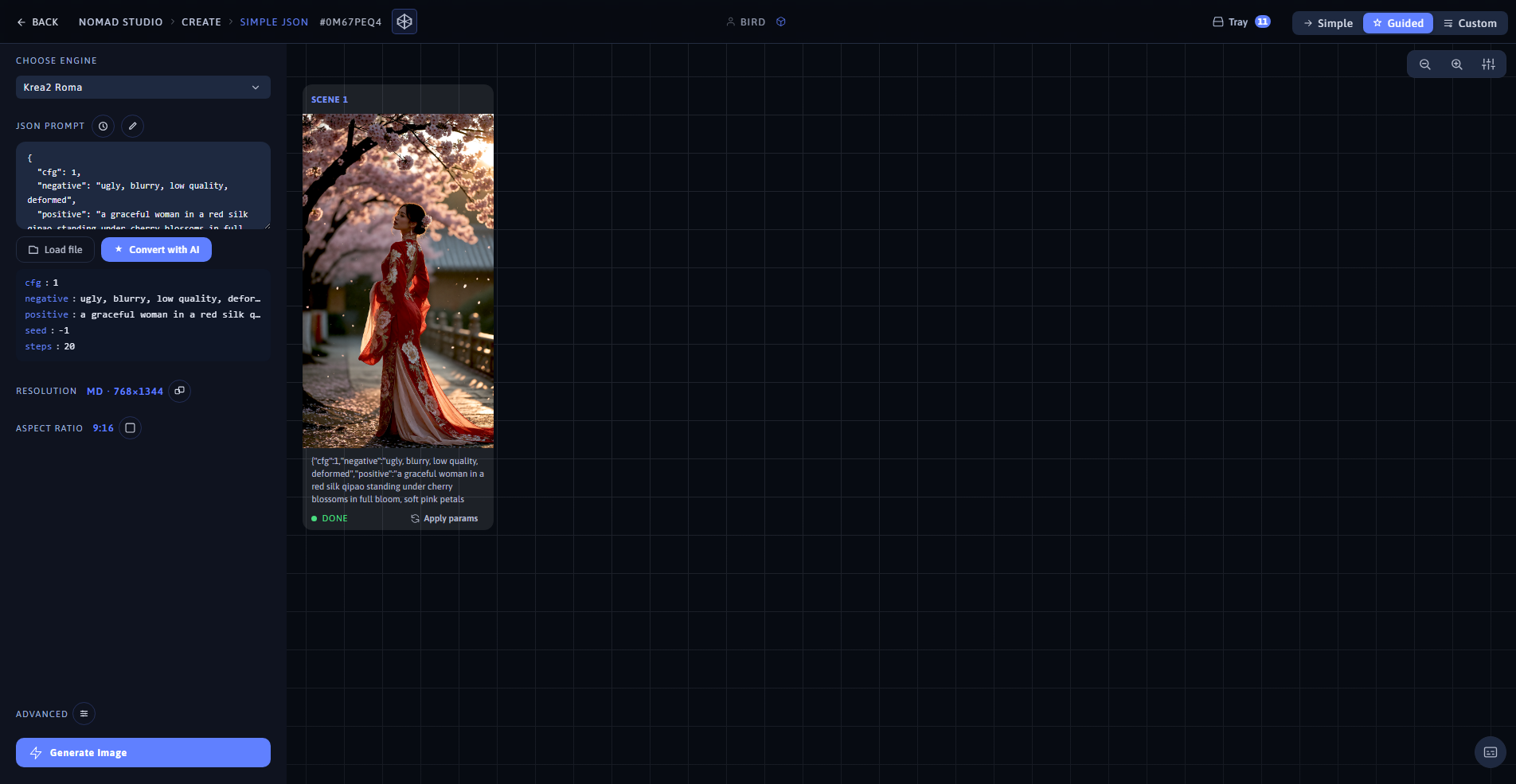Open NOMAD STUDIO breadcrumb
Viewport: 1516px width, 784px height.
(x=120, y=22)
